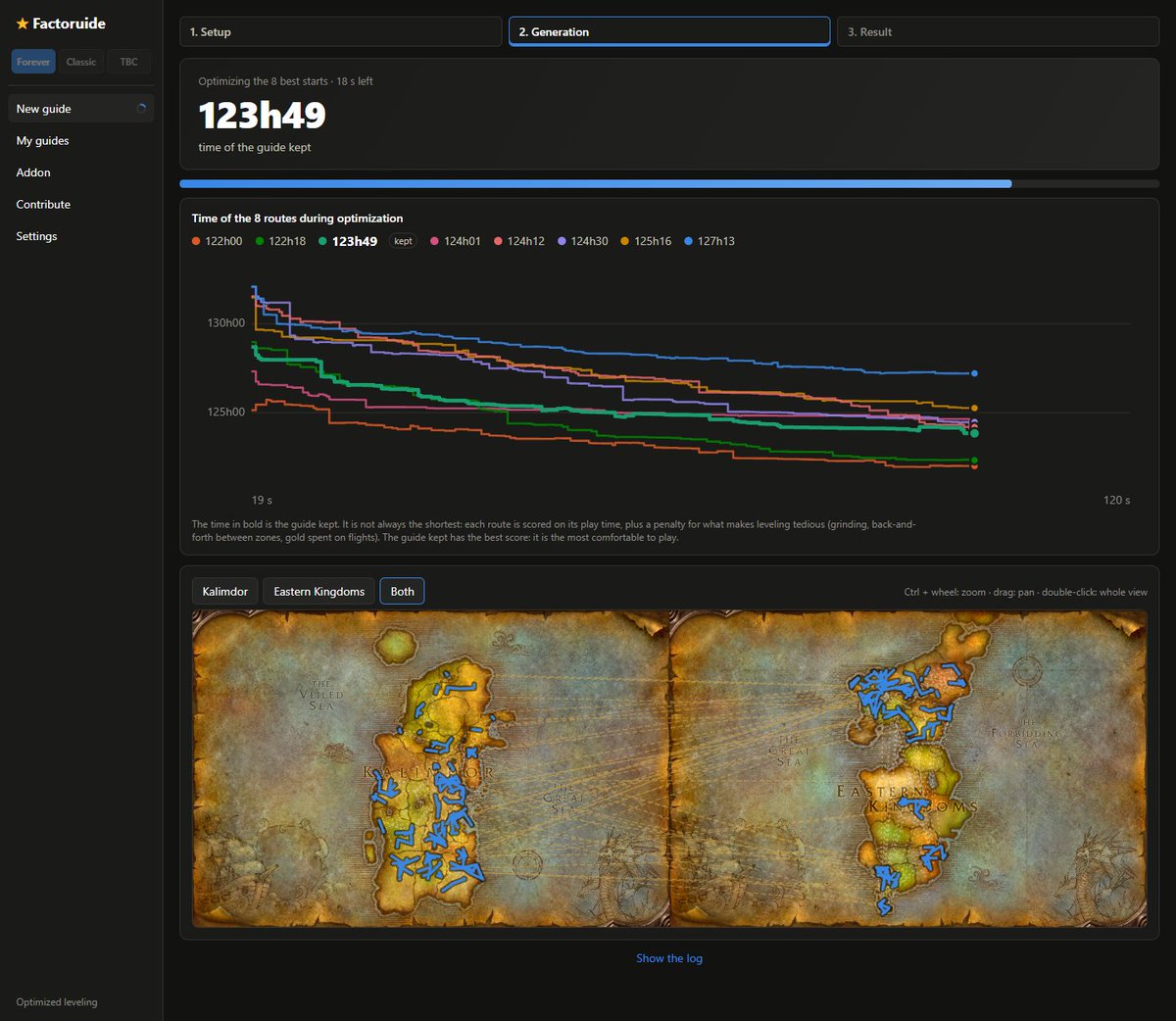Click the Kalimdor continent map image
The height and width of the screenshot is (1021, 1176).
pyautogui.click(x=430, y=769)
